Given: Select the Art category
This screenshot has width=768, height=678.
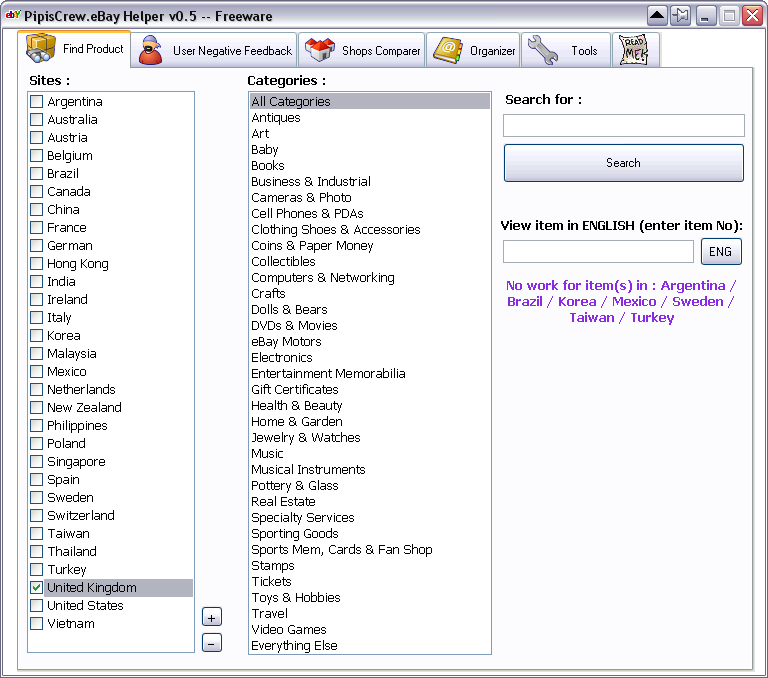Looking at the screenshot, I should coord(370,133).
